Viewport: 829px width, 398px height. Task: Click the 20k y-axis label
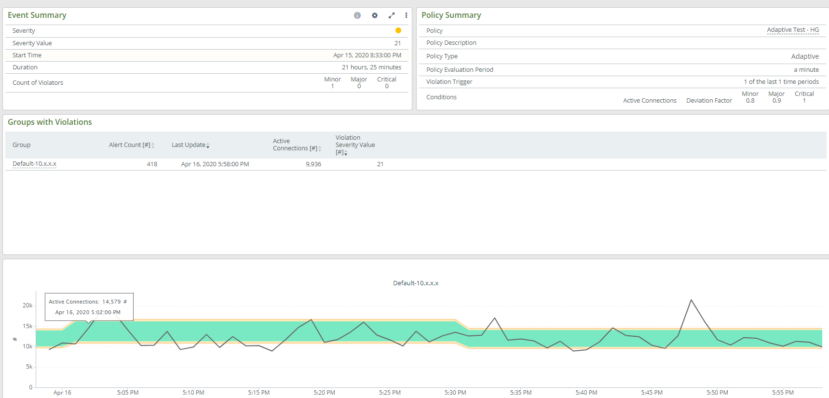coord(28,305)
